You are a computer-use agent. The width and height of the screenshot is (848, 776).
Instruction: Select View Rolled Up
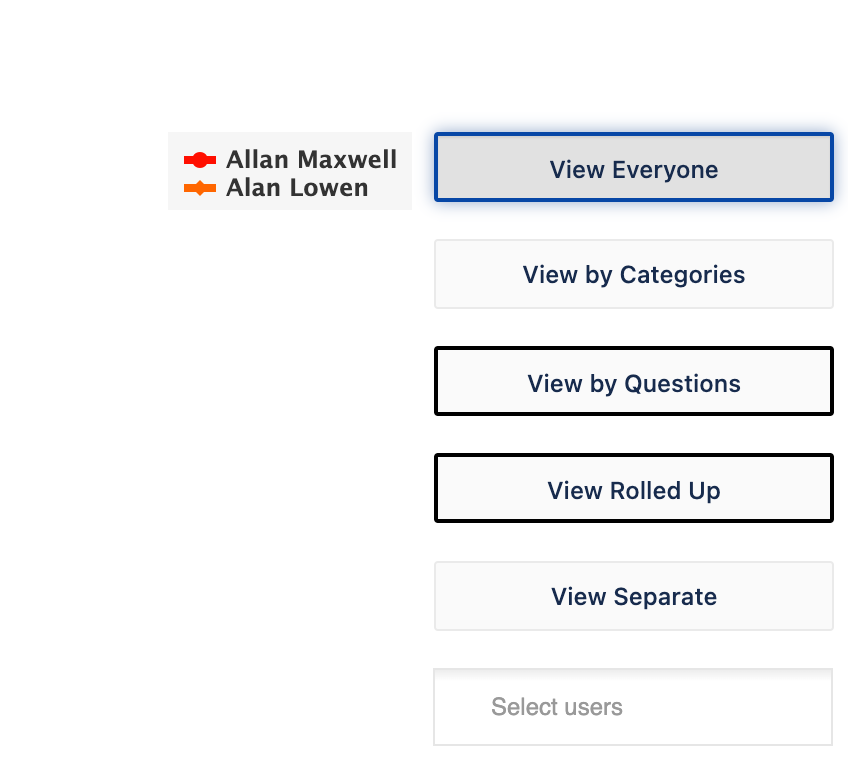(633, 488)
